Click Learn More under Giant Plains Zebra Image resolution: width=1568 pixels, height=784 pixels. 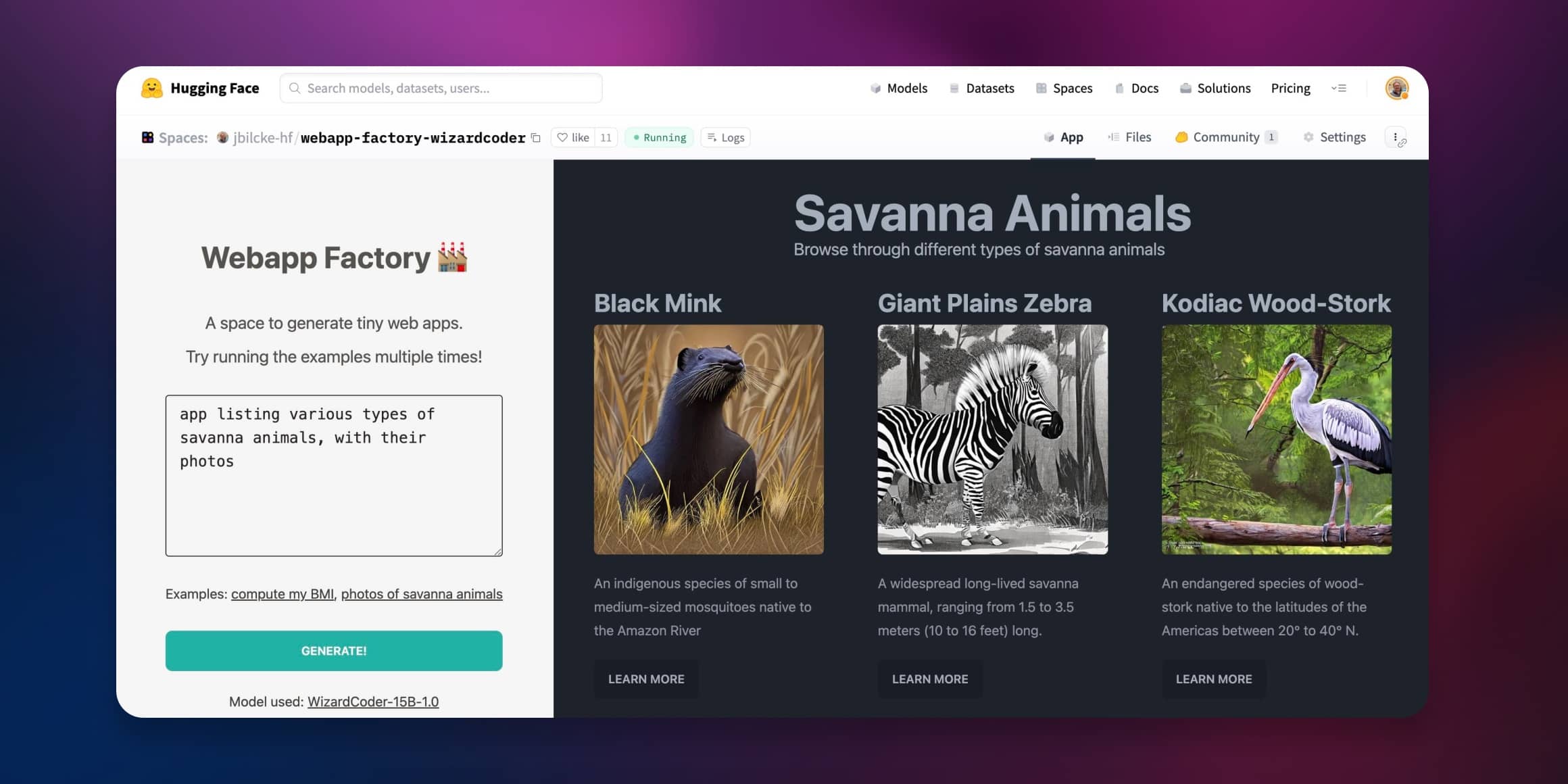pyautogui.click(x=930, y=679)
